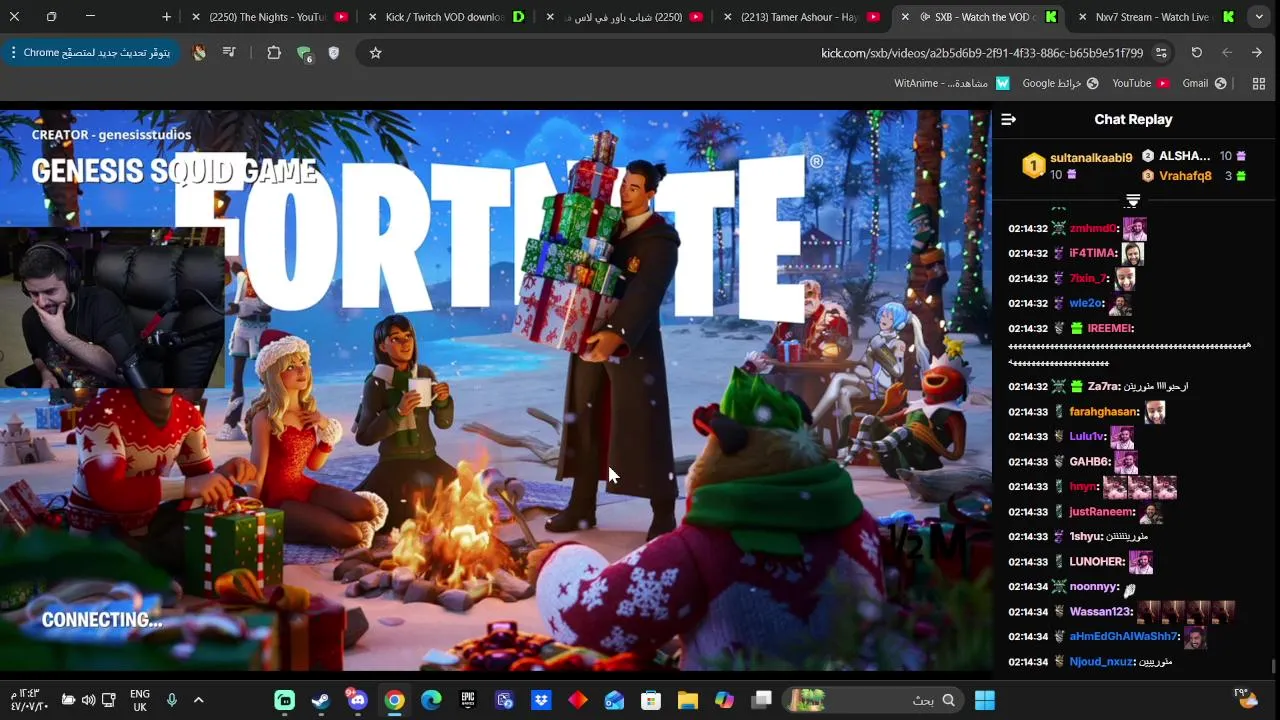Switch to Nxv7 Stream tab
1280x720 pixels.
tap(1155, 17)
